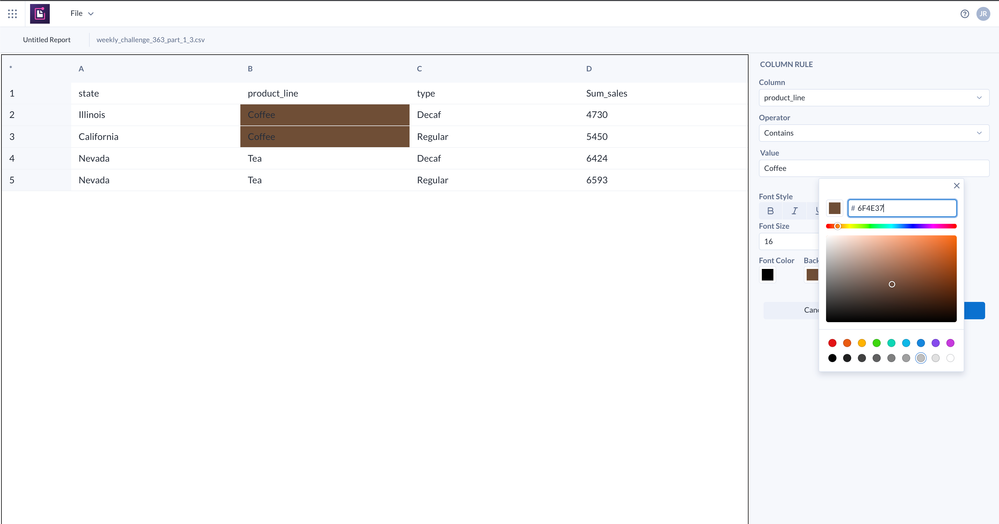The width and height of the screenshot is (999, 524).
Task: Open the help question-mark icon
Action: click(965, 14)
